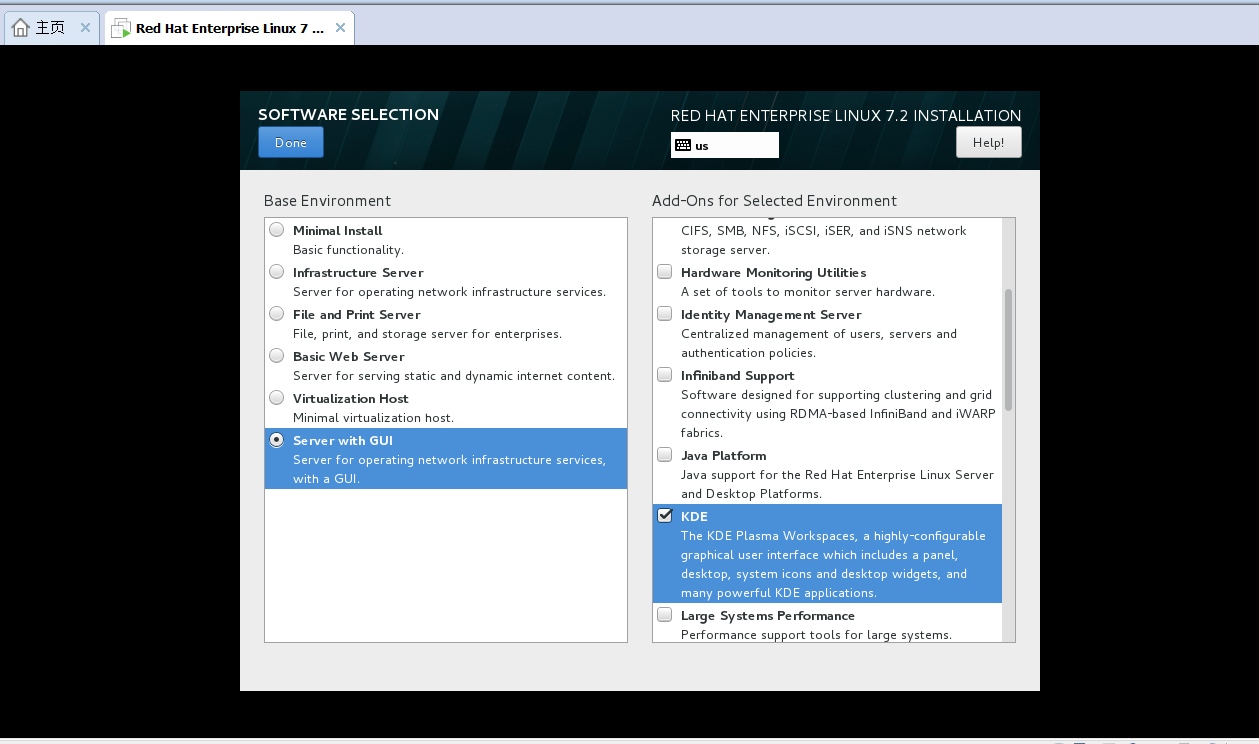This screenshot has height=744, width=1259.
Task: Click 'A set of tools to monitor server hardware.'
Action: coord(808,292)
